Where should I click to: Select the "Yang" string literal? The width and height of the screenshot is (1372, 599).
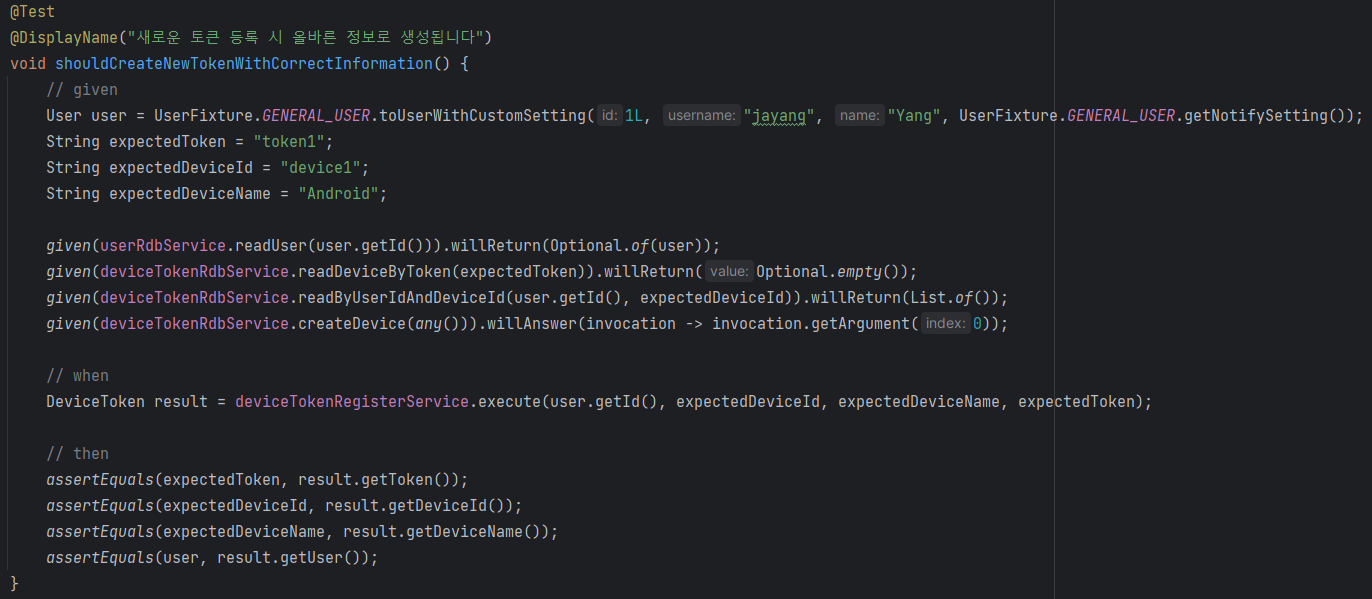point(914,116)
